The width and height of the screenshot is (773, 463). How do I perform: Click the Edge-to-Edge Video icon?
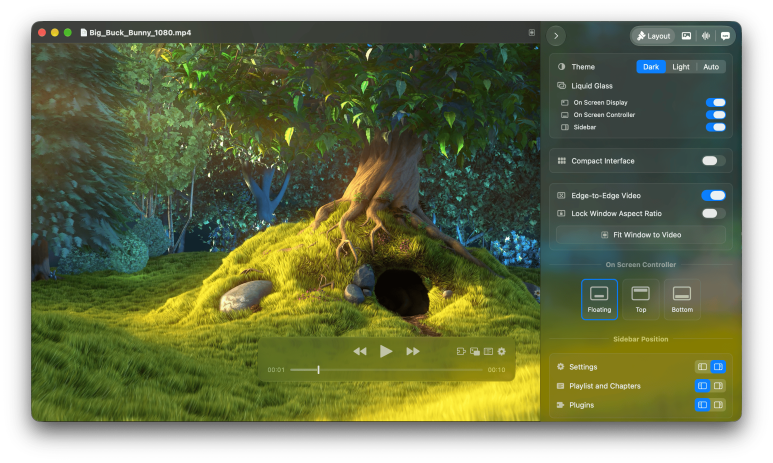pyautogui.click(x=561, y=195)
